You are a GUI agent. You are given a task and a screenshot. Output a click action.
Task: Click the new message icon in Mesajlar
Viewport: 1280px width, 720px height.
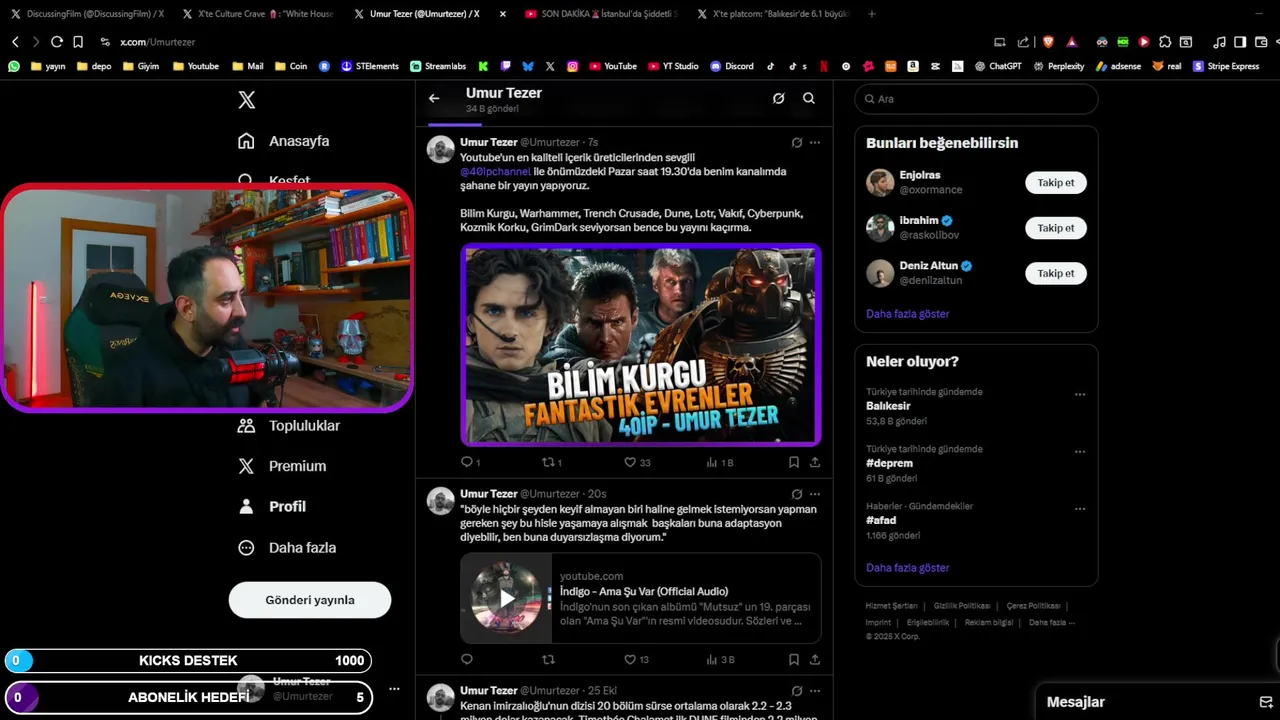pyautogui.click(x=1265, y=702)
